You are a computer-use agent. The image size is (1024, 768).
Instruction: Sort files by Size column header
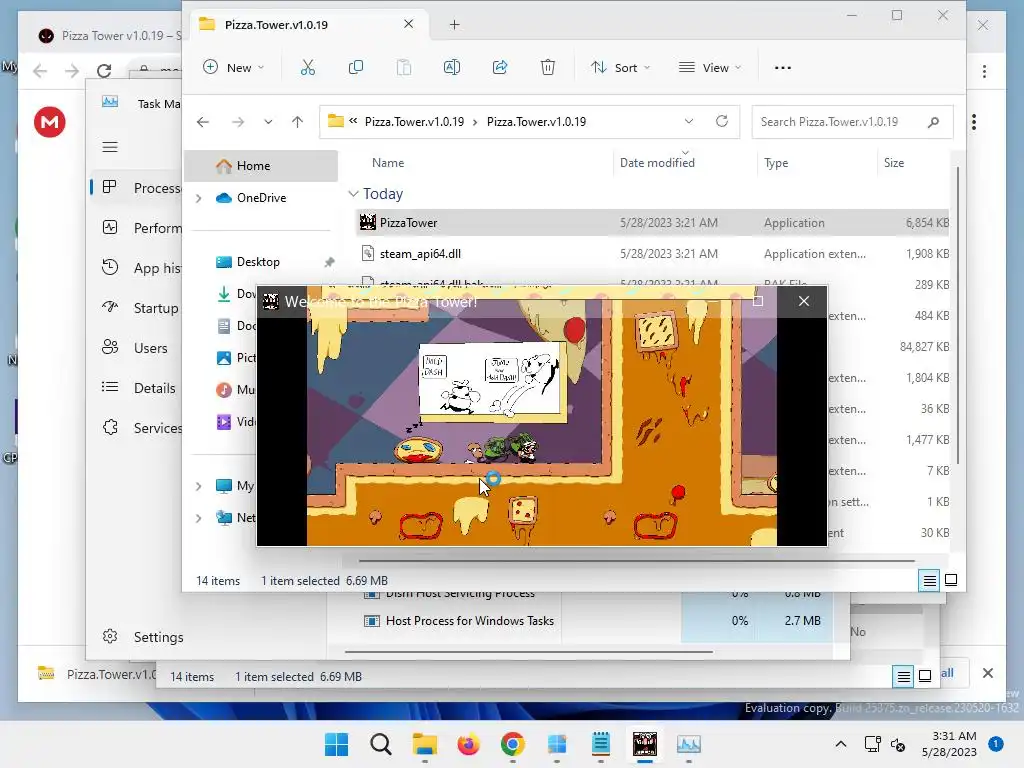pyautogui.click(x=893, y=163)
